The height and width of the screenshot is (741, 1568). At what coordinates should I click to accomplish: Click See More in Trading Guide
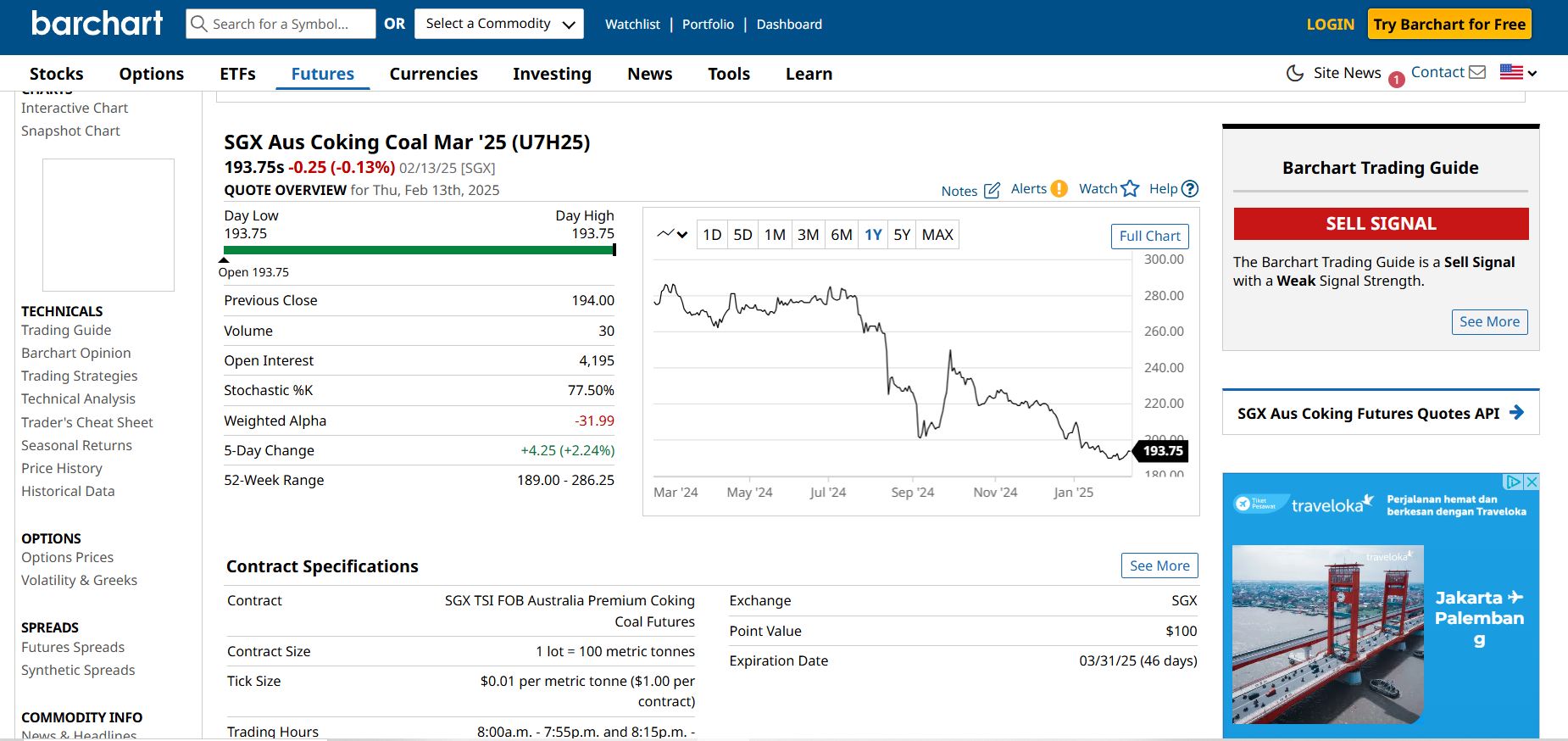click(1489, 321)
